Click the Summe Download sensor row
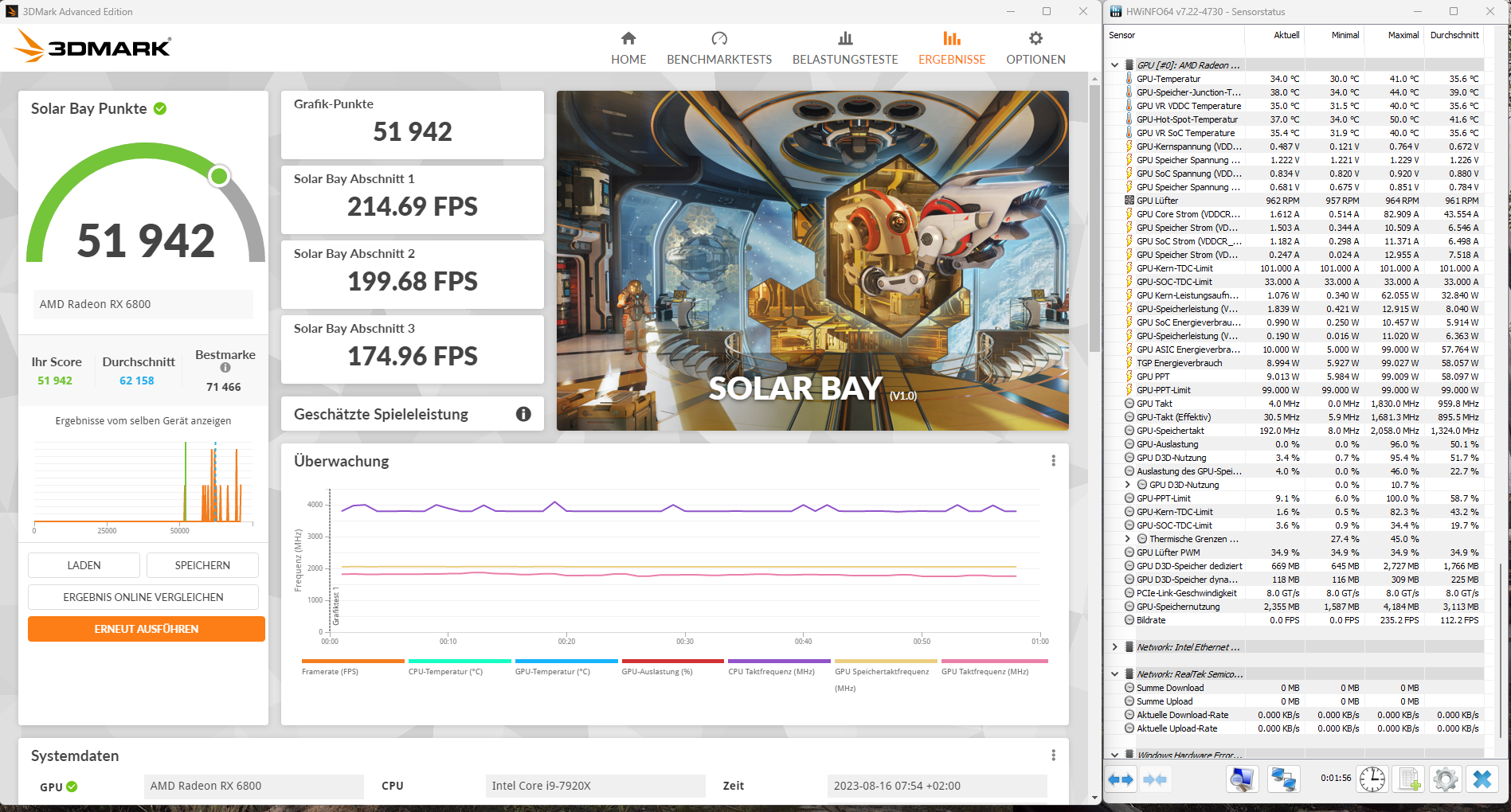The height and width of the screenshot is (812, 1511). point(1302,688)
